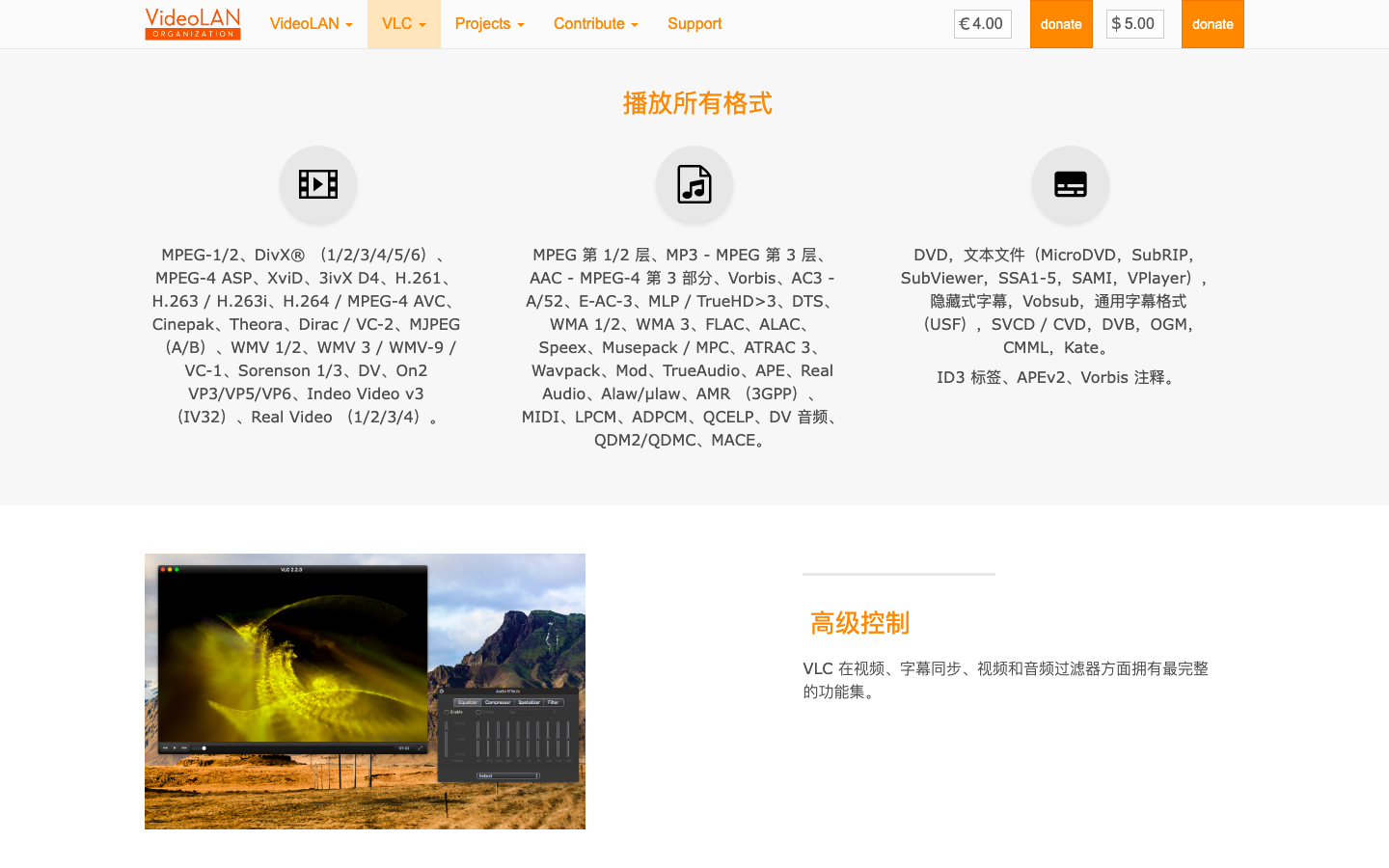Click the rewind icon in VLC's controls
Image resolution: width=1389 pixels, height=868 pixels.
coord(165,747)
